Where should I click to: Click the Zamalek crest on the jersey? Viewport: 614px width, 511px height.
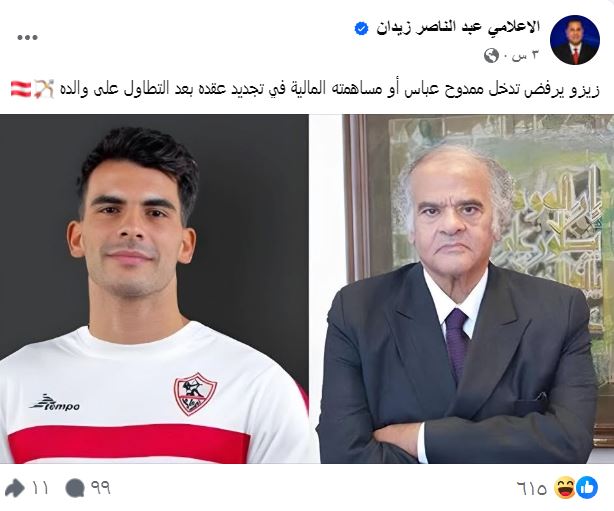click(x=195, y=394)
